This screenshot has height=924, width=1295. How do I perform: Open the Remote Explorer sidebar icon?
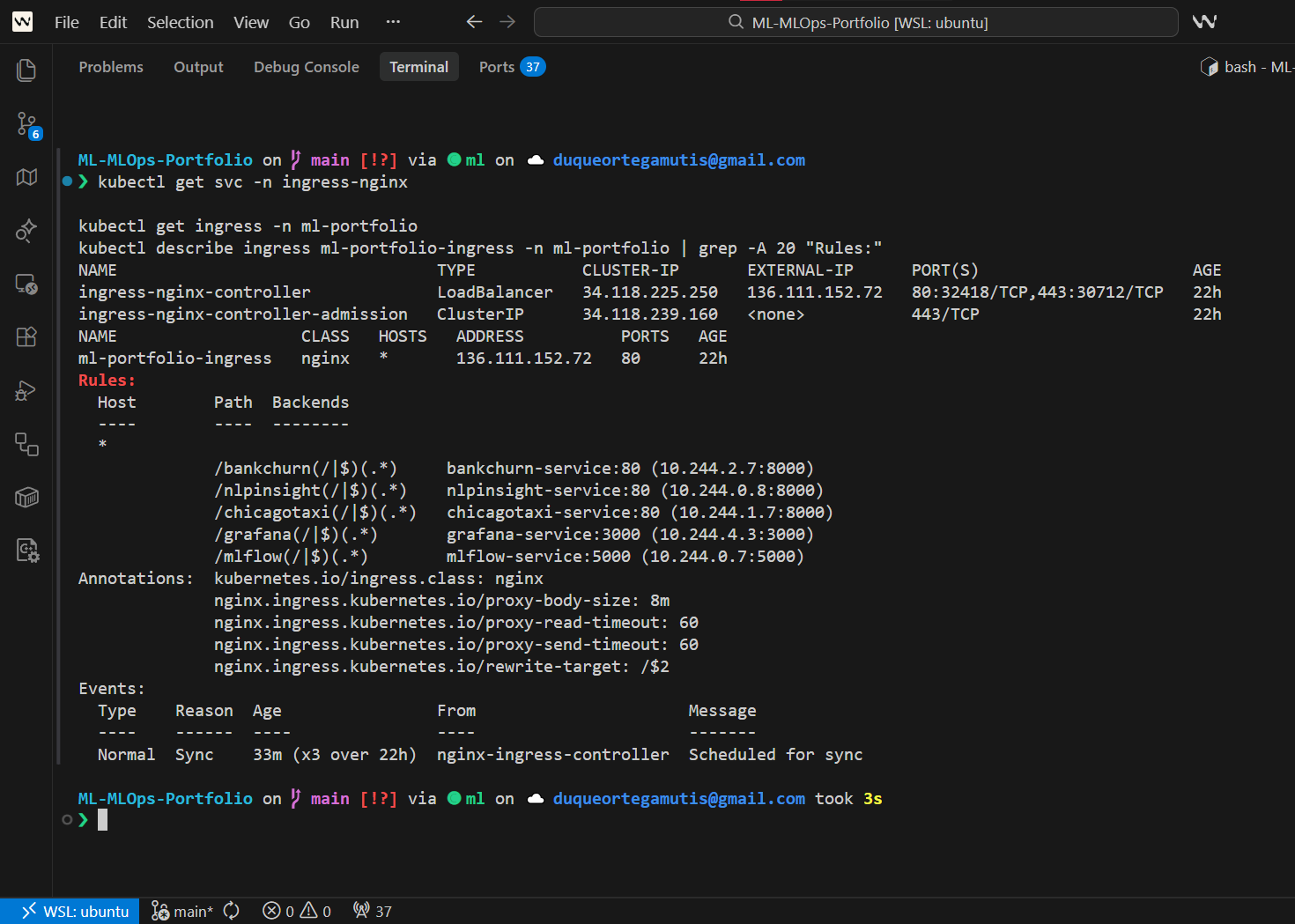[x=26, y=284]
